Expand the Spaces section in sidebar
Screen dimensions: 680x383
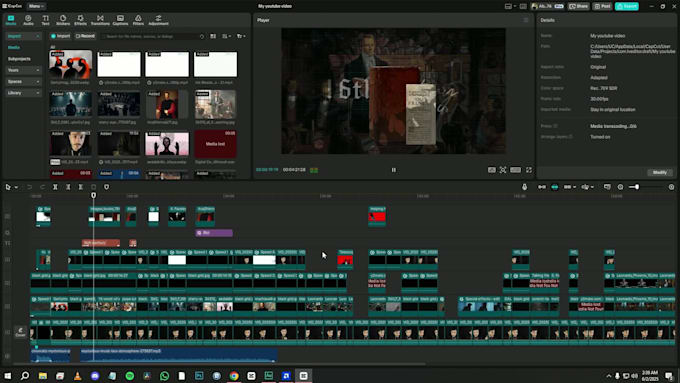[x=23, y=81]
